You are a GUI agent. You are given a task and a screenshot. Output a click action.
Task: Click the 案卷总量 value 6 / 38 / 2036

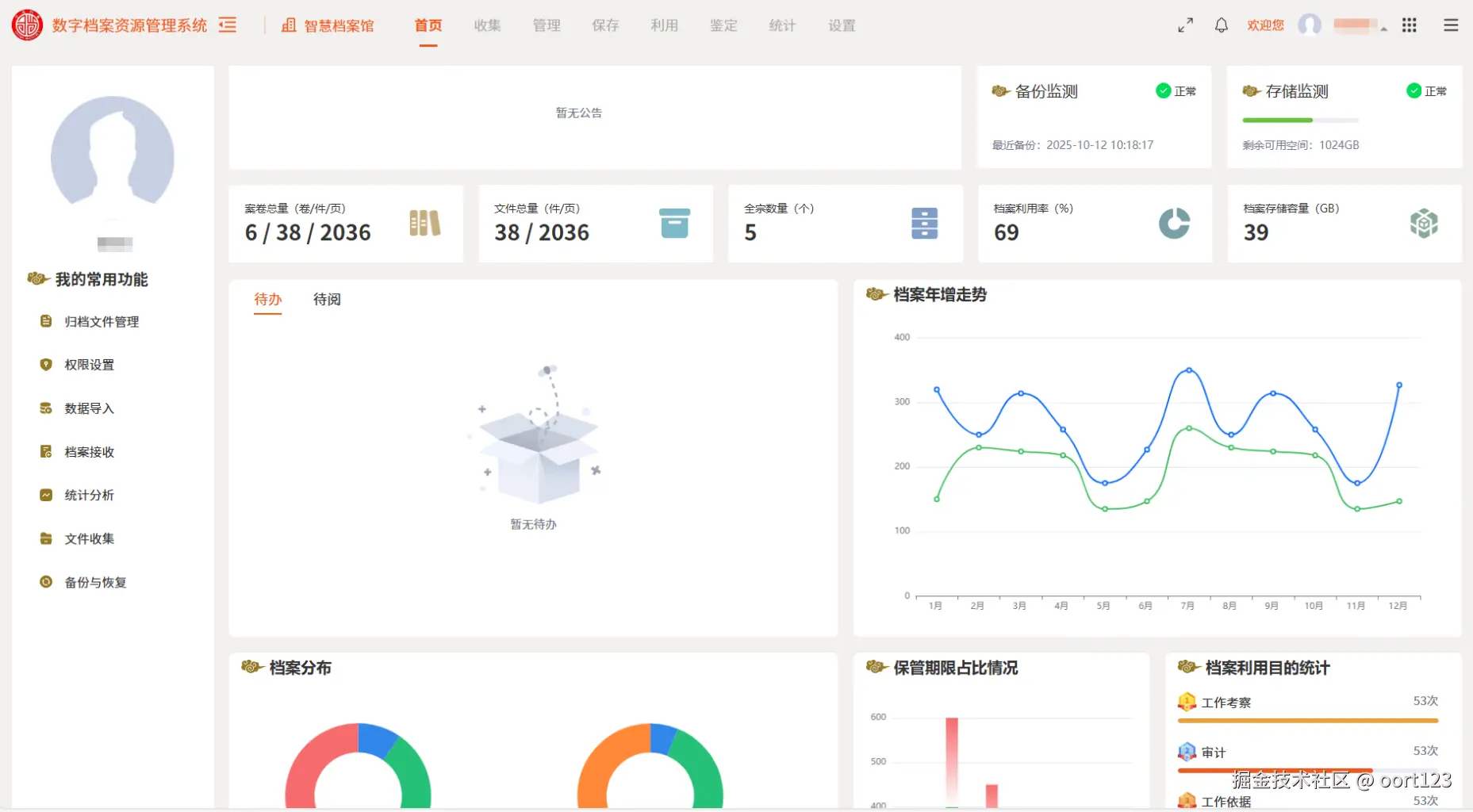[308, 232]
